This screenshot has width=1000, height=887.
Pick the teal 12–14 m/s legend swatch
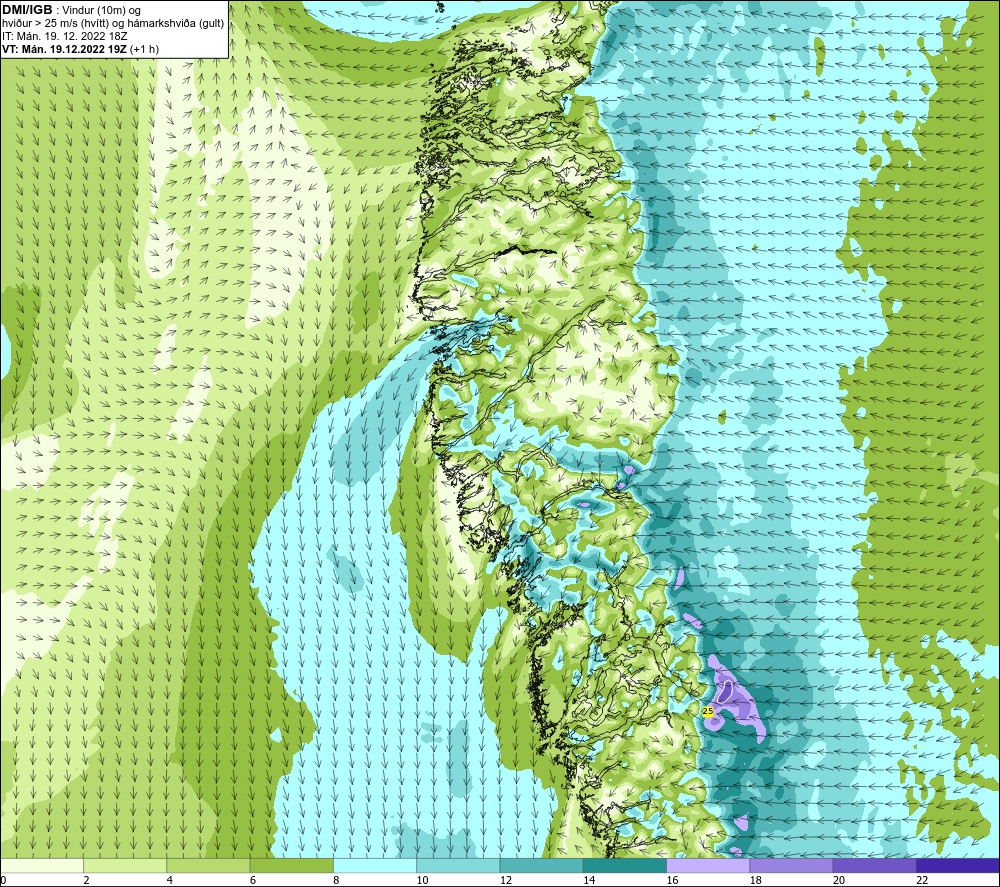coord(541,865)
